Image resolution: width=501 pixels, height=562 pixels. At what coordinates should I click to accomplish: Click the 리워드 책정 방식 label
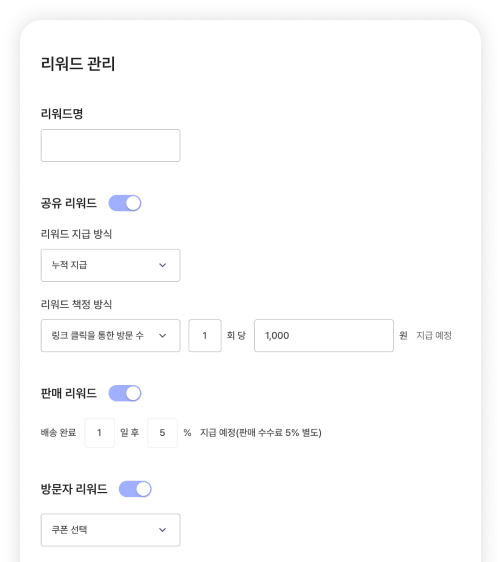click(76, 304)
